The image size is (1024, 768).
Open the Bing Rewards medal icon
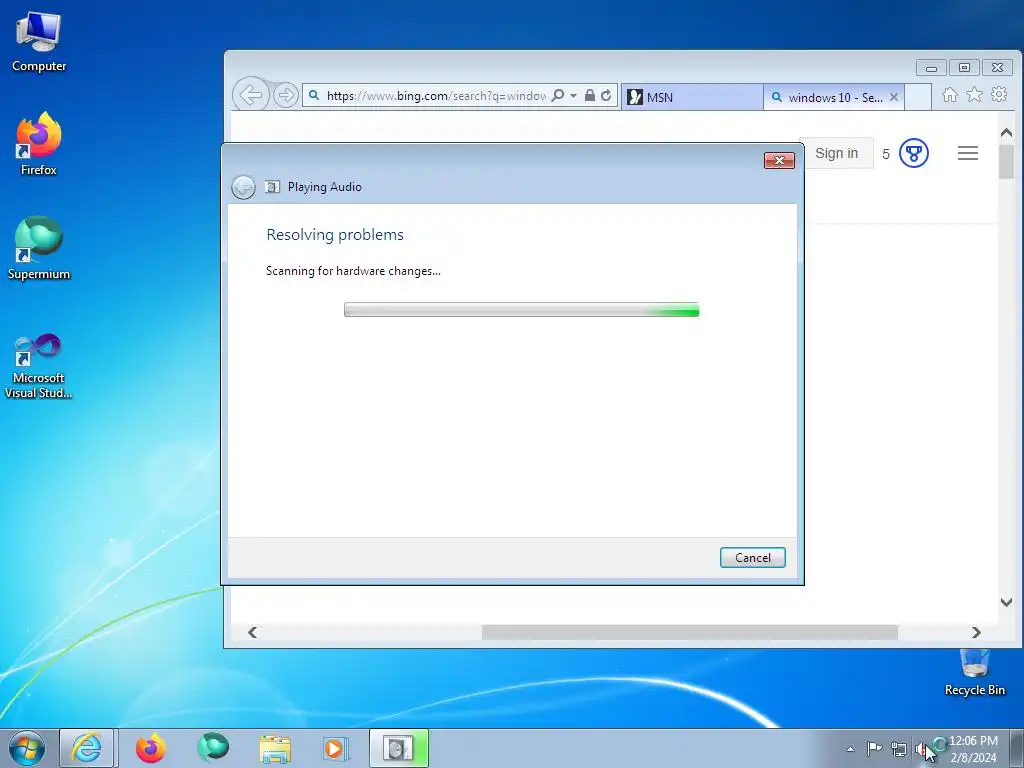914,153
